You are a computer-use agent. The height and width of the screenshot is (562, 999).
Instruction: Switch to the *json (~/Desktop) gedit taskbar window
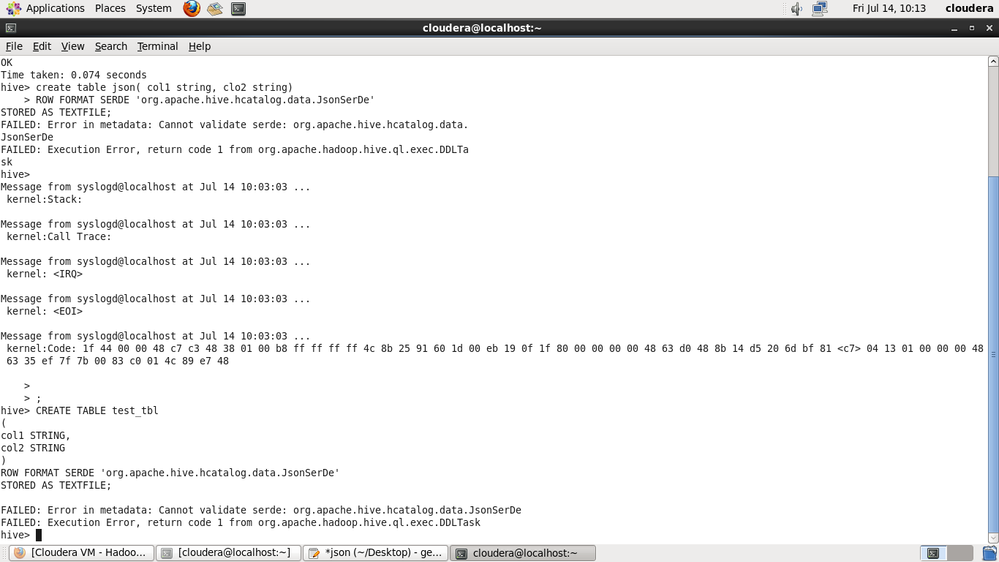(375, 552)
